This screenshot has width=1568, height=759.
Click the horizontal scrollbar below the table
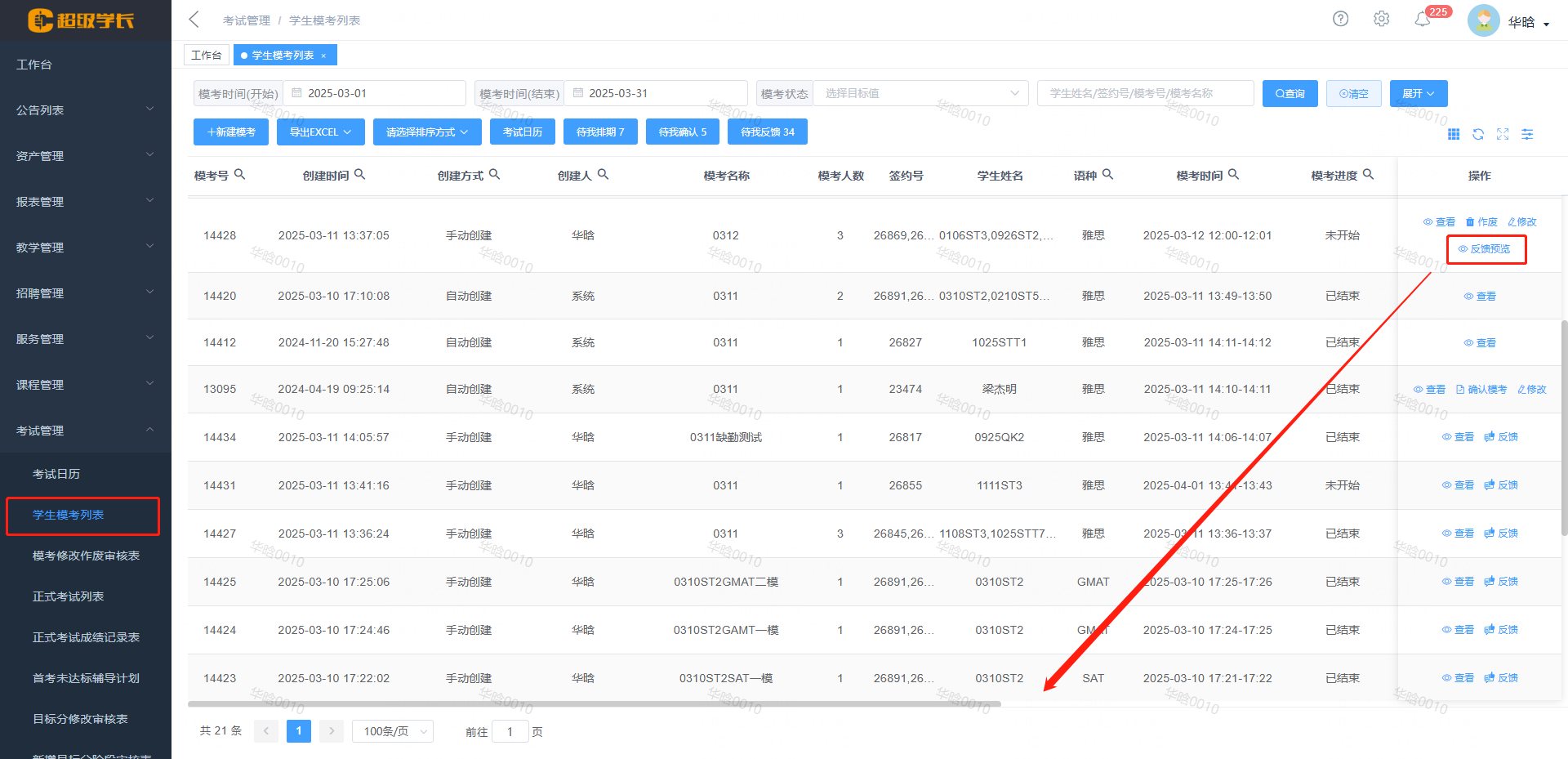pos(594,703)
